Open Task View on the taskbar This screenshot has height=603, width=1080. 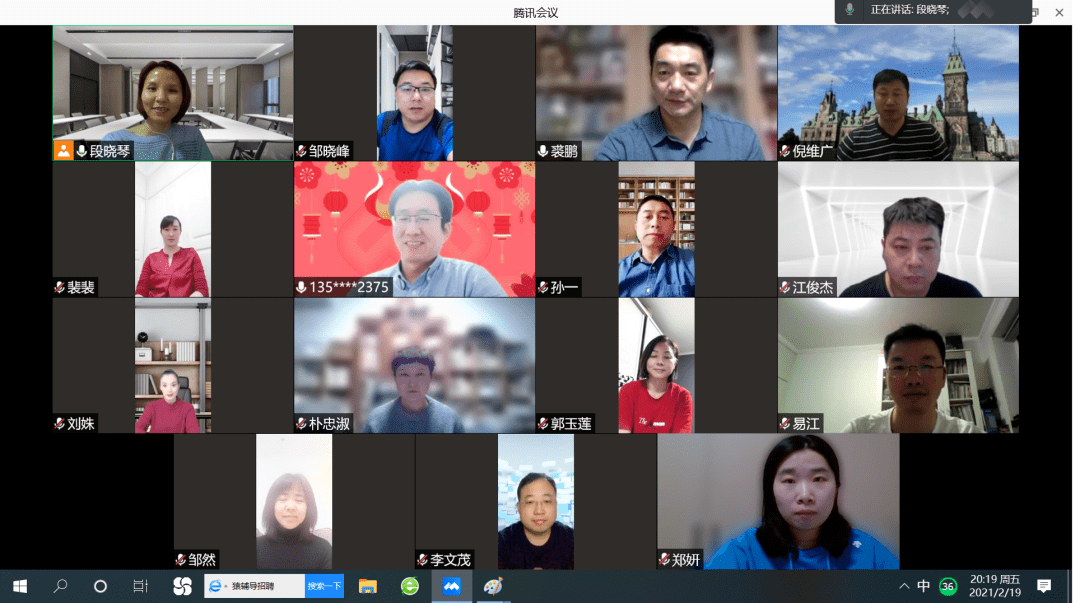coord(140,587)
